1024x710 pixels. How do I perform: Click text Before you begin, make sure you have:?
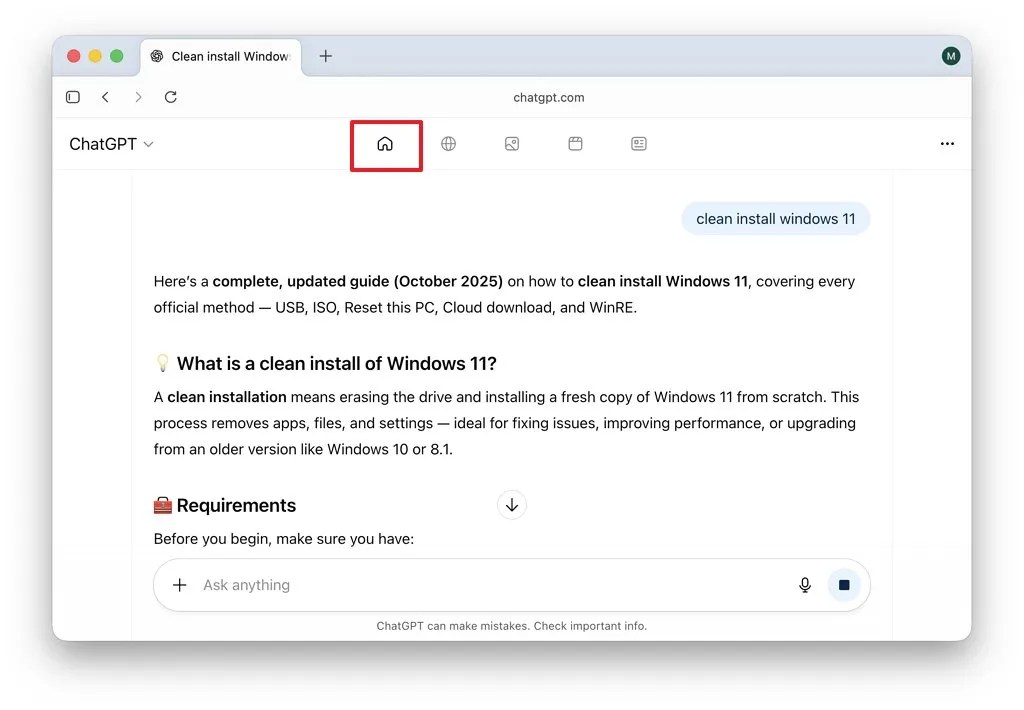(x=284, y=539)
